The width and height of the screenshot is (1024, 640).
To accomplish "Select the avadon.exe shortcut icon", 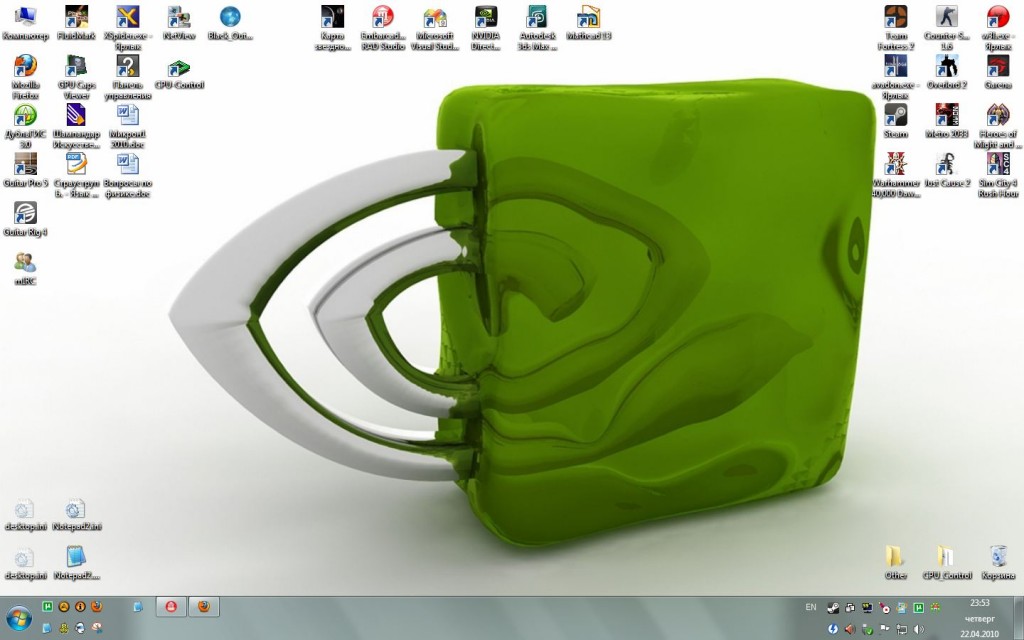I will [895, 77].
